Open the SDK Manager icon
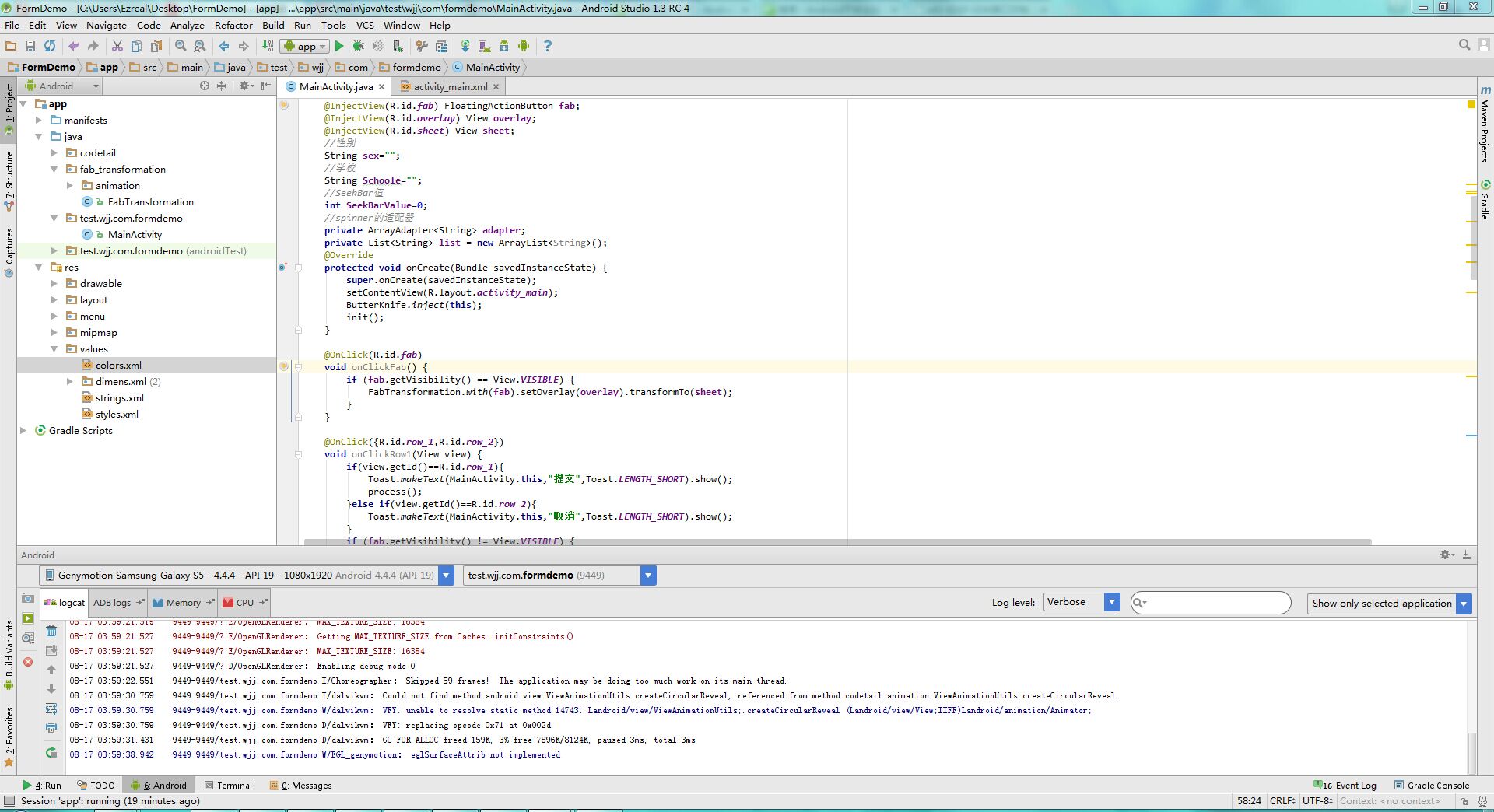The width and height of the screenshot is (1494, 812). [503, 46]
